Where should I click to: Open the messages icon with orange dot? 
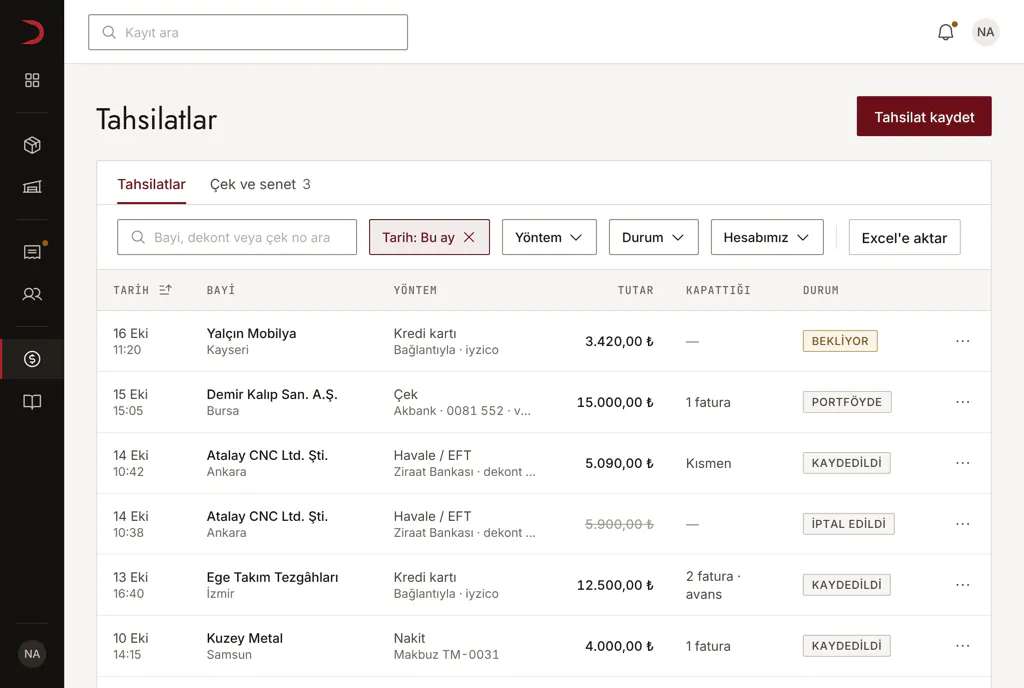pos(32,252)
